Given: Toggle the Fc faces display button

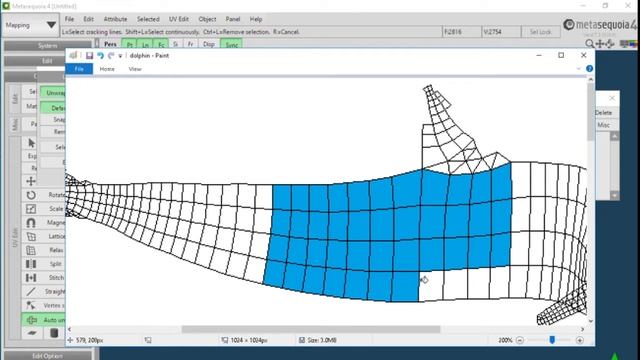Looking at the screenshot, I should pos(161,44).
